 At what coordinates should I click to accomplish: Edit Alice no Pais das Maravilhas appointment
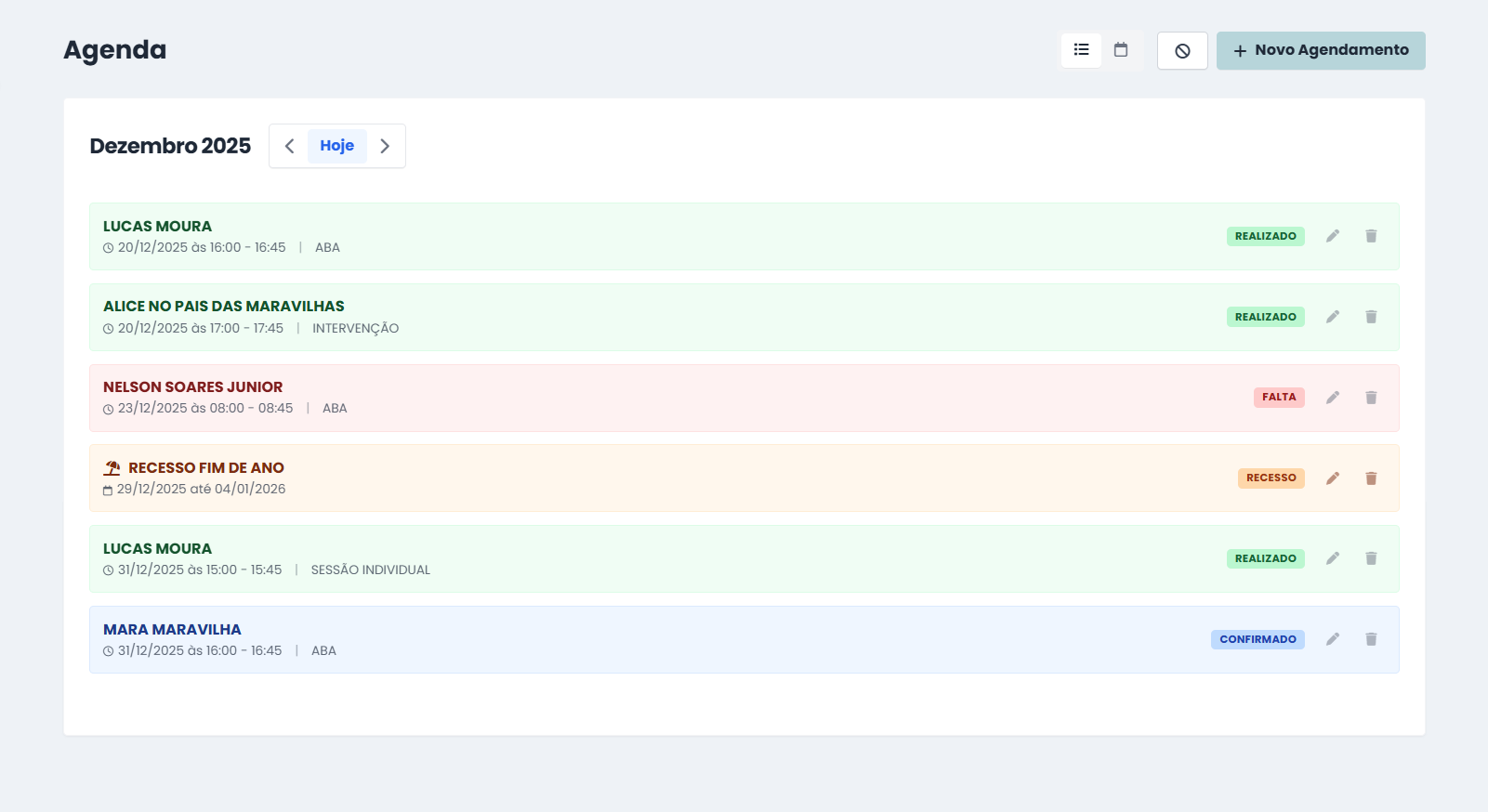tap(1332, 317)
